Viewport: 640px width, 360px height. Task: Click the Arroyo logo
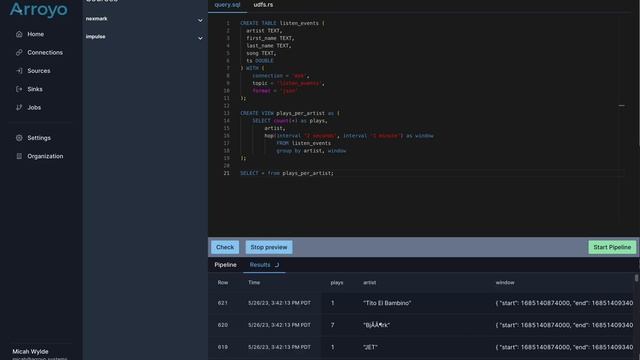coord(38,9)
